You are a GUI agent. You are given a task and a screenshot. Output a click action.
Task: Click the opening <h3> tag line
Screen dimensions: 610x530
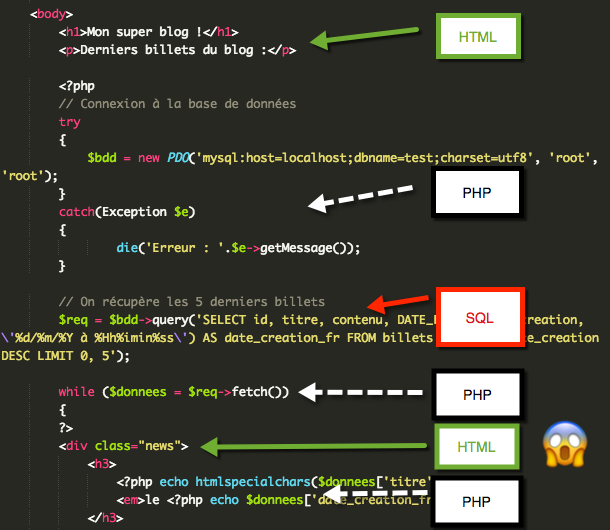click(102, 464)
